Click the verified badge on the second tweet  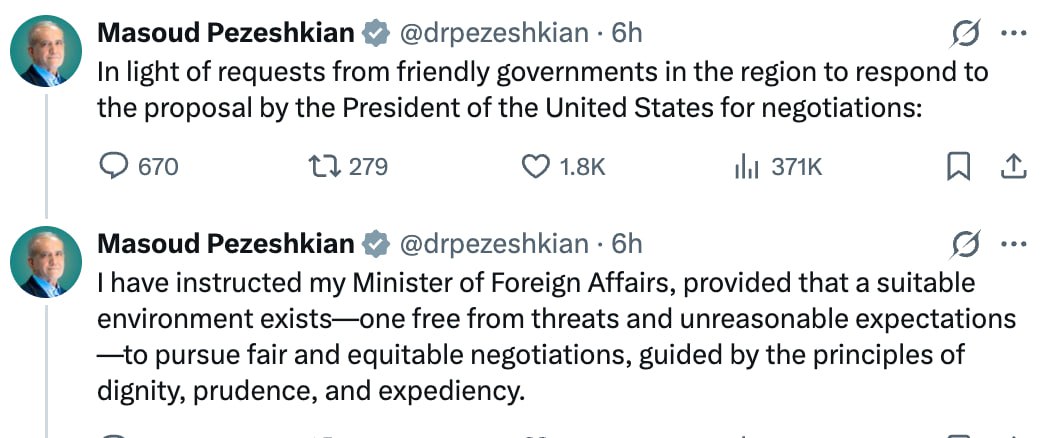tap(375, 244)
